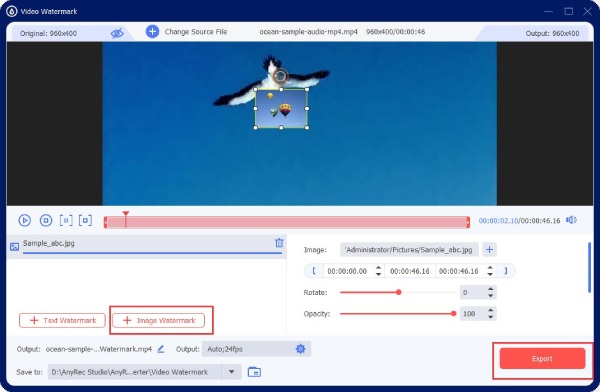The width and height of the screenshot is (600, 392).
Task: Mute the audio with the speaker icon
Action: tap(571, 220)
